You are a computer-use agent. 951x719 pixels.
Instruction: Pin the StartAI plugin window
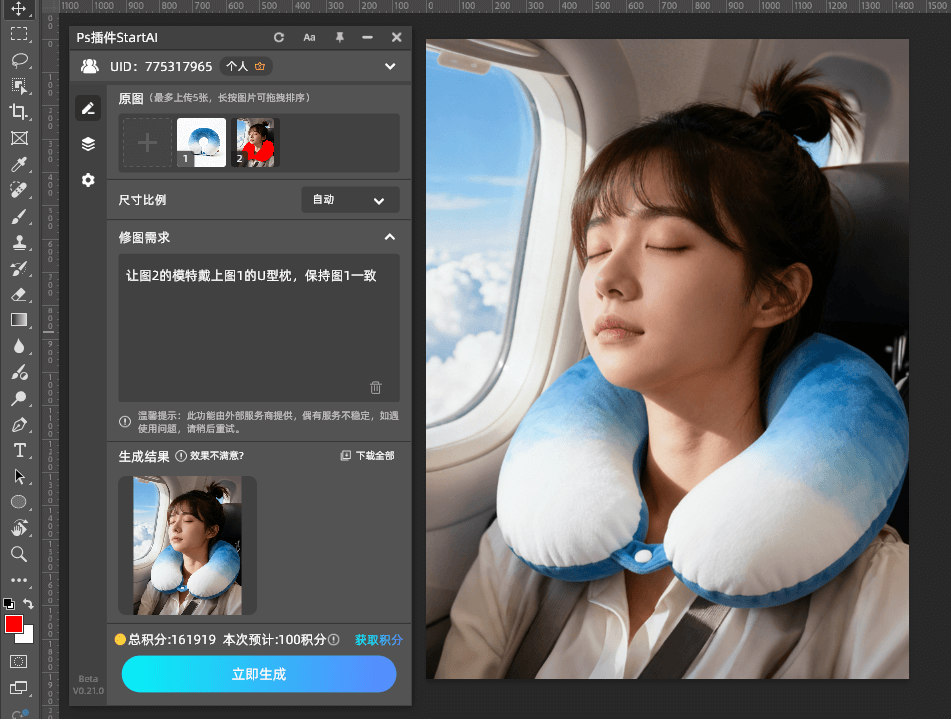[339, 37]
